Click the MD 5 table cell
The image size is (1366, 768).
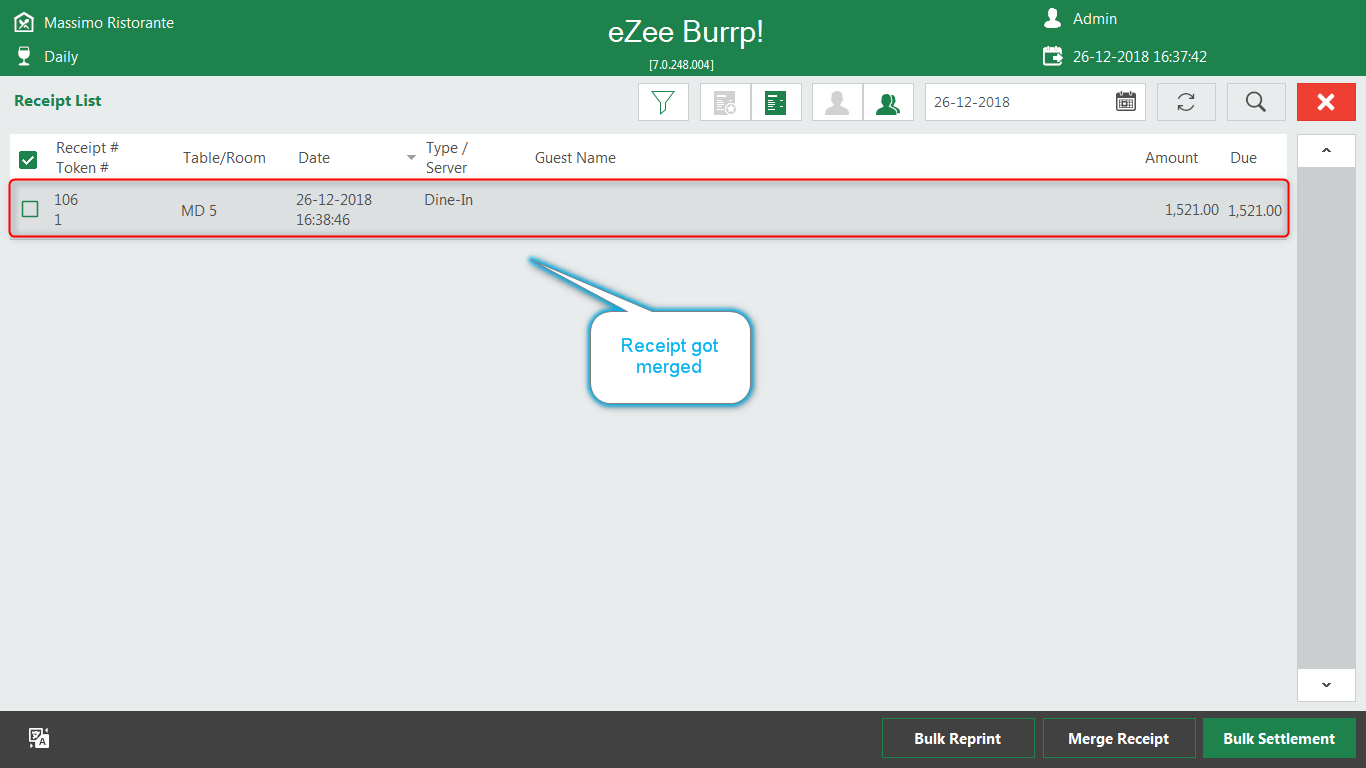pyautogui.click(x=199, y=210)
